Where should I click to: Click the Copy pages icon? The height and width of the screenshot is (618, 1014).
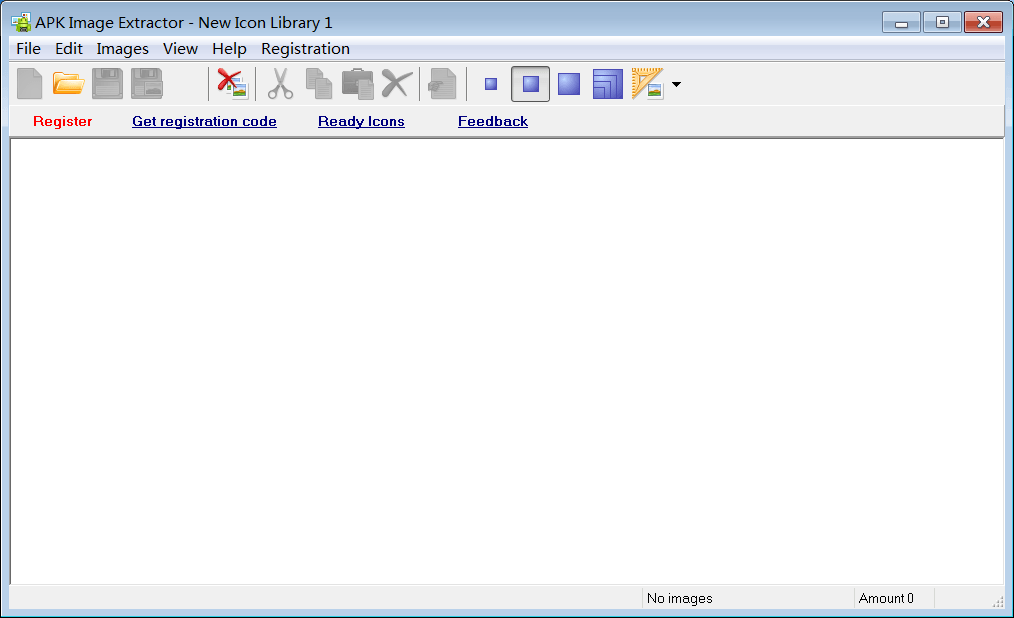[x=319, y=84]
